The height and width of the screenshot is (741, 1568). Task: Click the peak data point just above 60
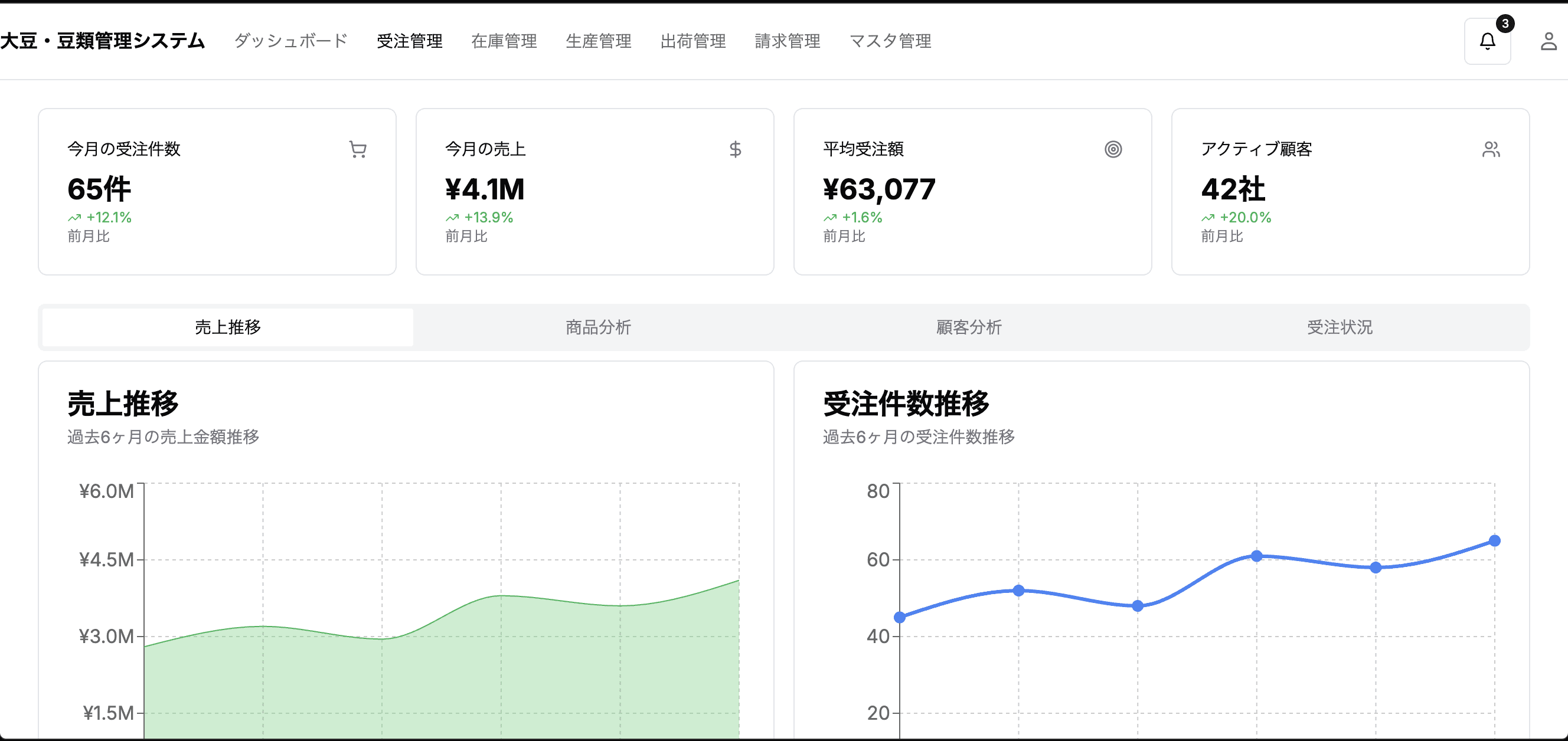1256,556
